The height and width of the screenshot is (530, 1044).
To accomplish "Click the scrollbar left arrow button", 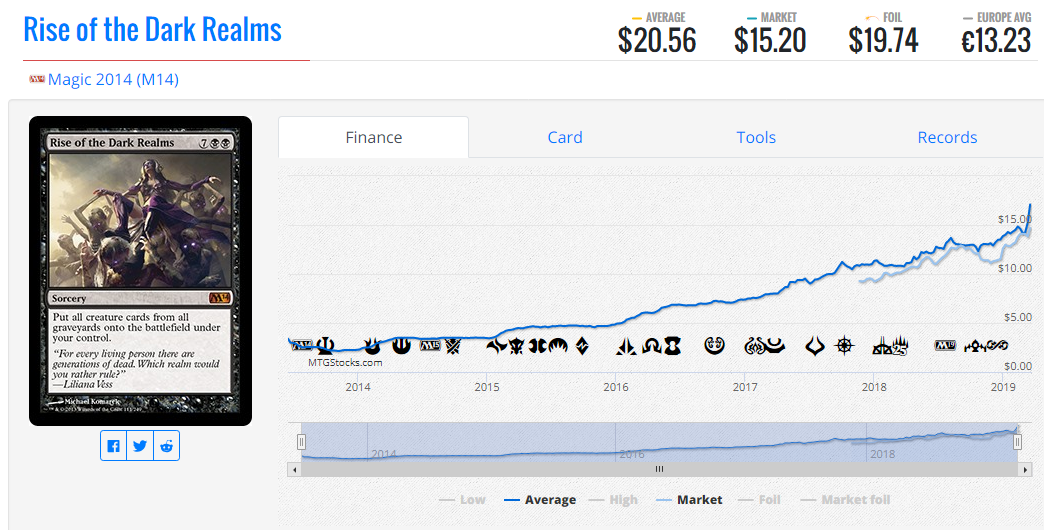I will [294, 469].
